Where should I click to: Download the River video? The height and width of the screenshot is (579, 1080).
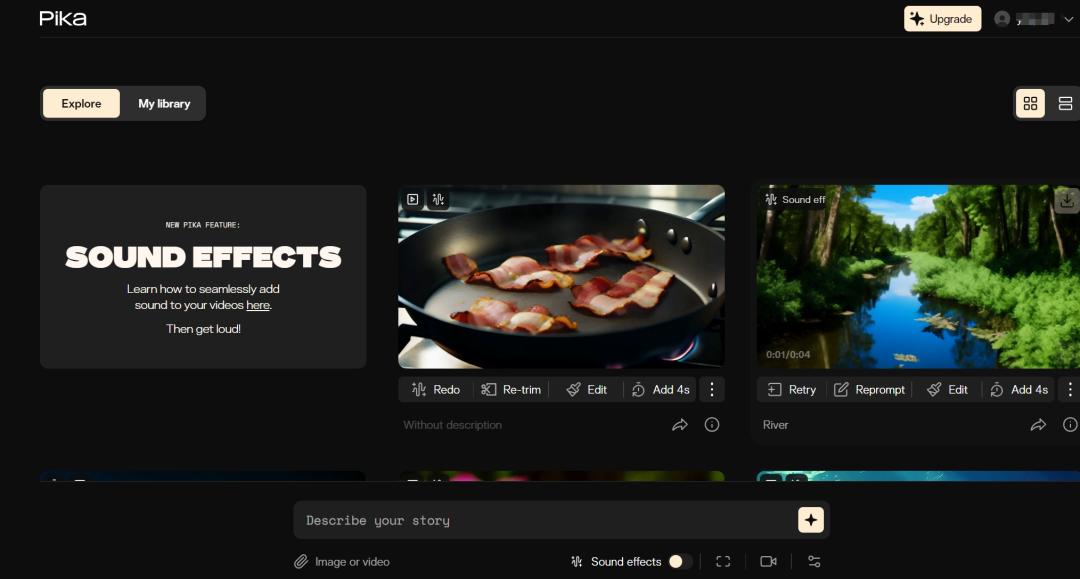[x=1067, y=199]
